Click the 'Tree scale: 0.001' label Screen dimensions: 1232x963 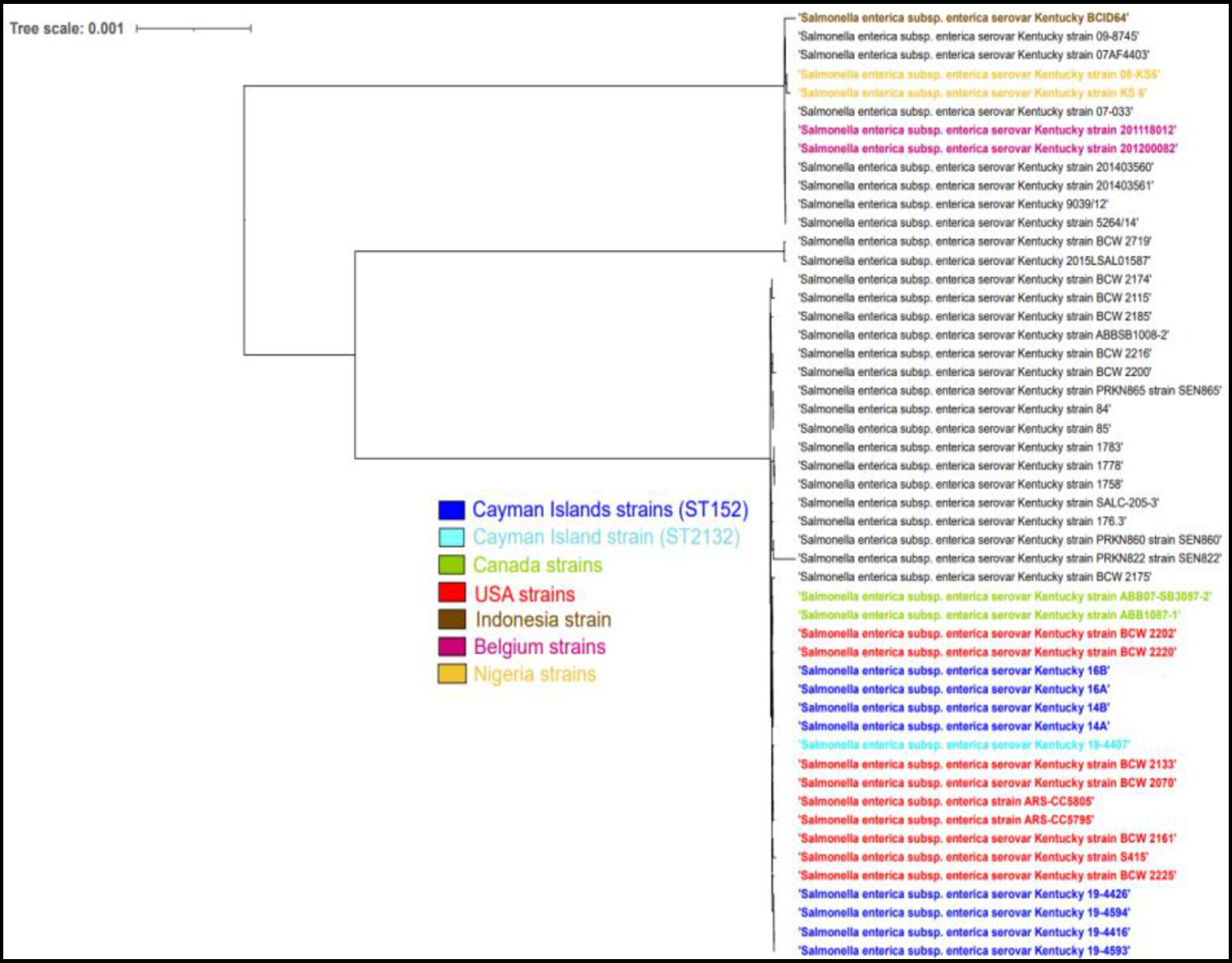coord(66,29)
